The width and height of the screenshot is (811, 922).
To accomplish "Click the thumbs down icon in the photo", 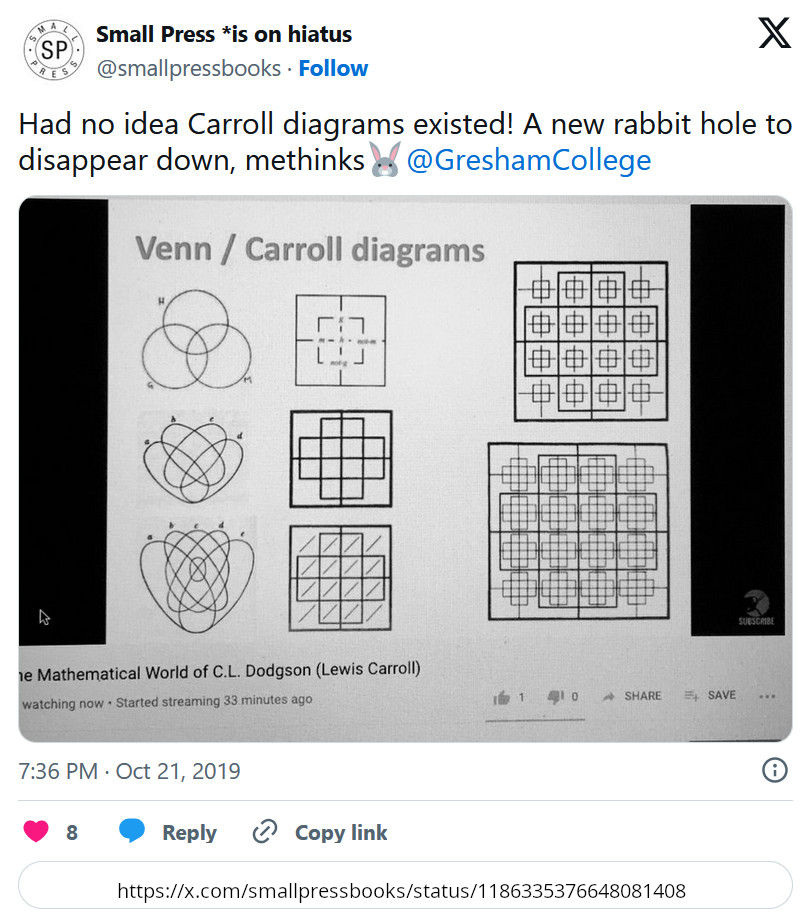I will coord(556,697).
